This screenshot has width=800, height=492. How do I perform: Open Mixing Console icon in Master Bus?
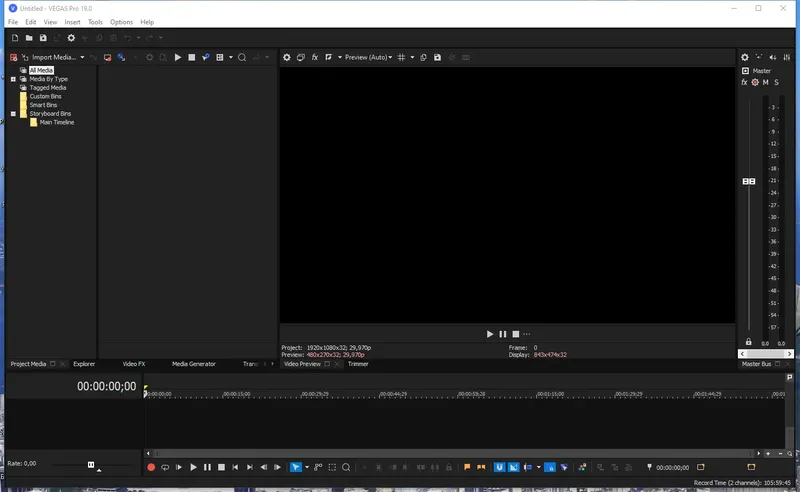pyautogui.click(x=787, y=57)
